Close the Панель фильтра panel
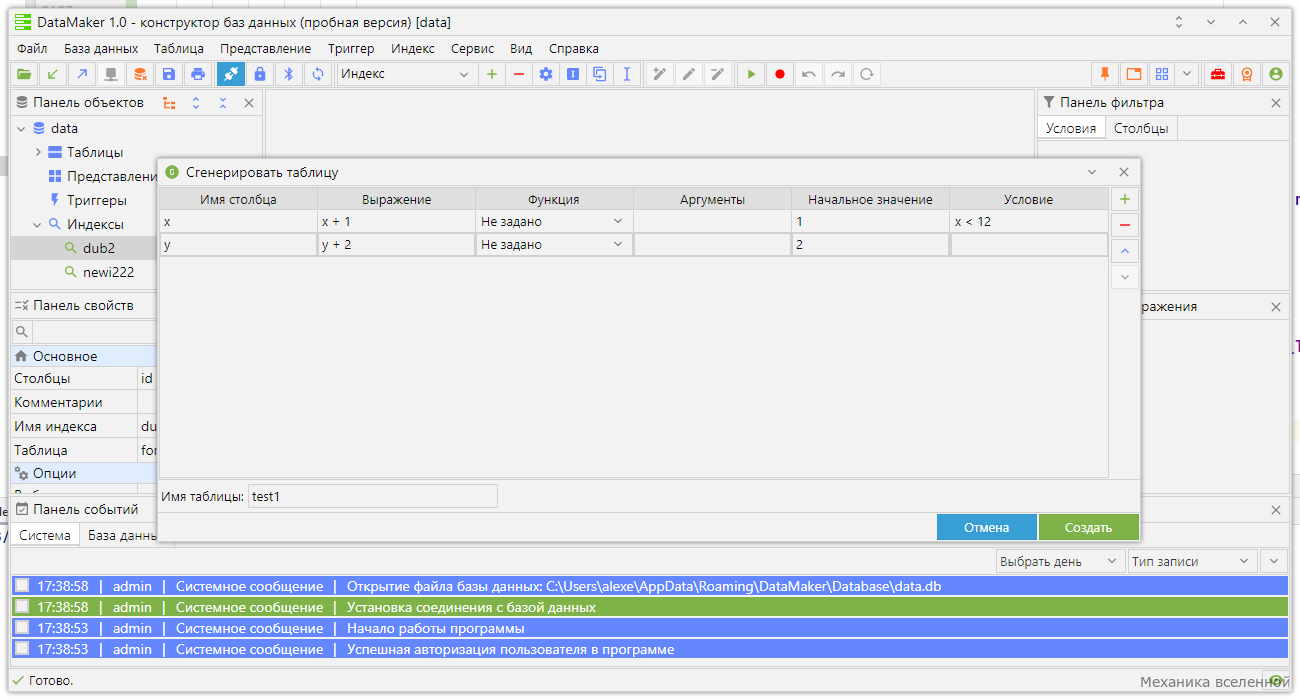Screen dimensions: 1300x700 (x=1276, y=103)
